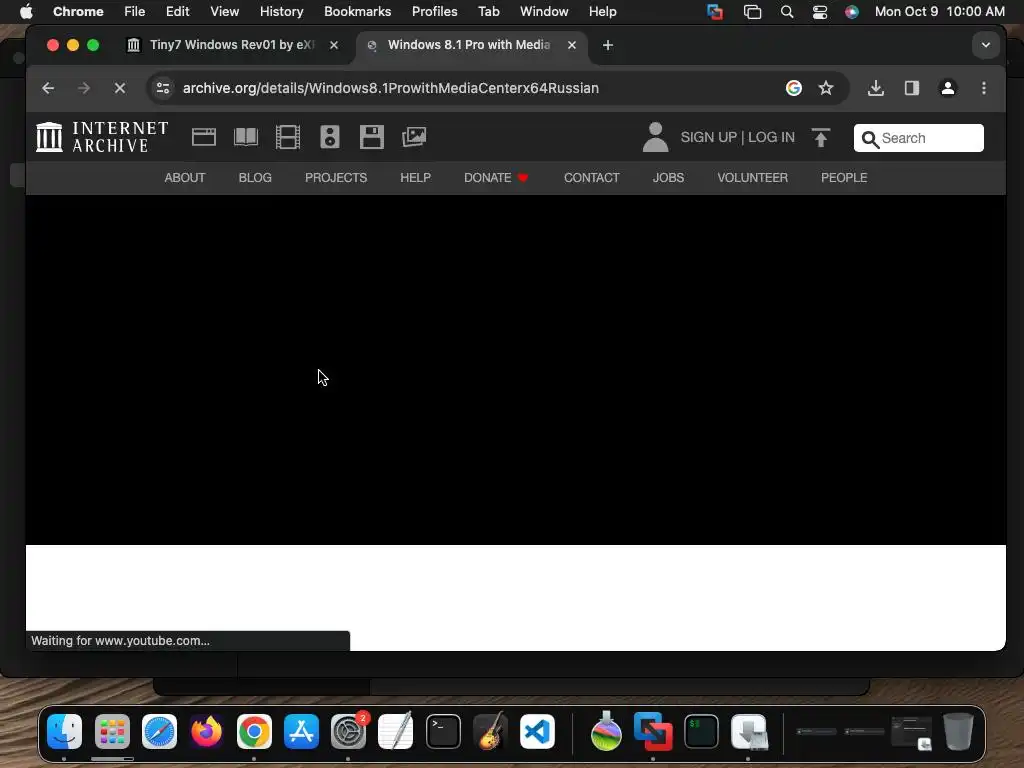The height and width of the screenshot is (768, 1024).
Task: Open the BLOG link
Action: coord(255,178)
